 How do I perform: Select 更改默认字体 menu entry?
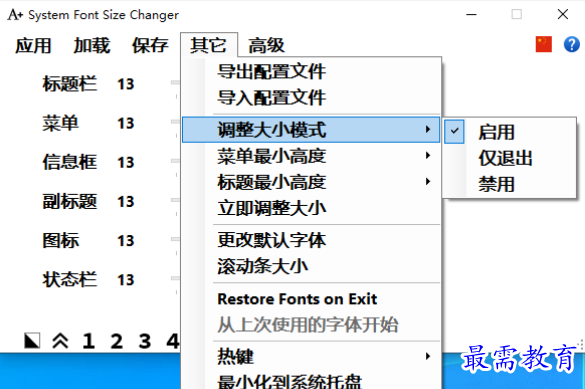[311, 240]
